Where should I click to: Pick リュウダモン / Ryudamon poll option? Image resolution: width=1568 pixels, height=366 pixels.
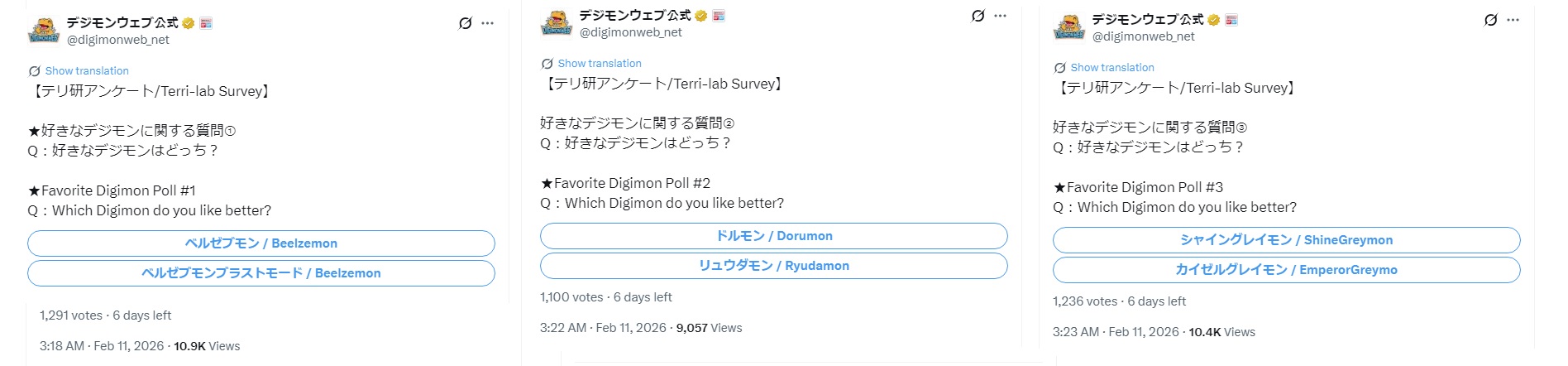[774, 266]
